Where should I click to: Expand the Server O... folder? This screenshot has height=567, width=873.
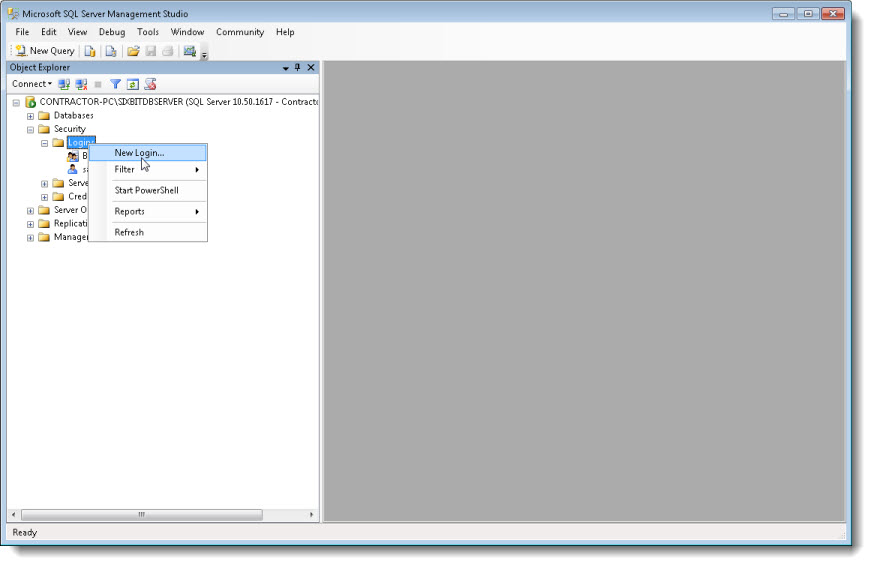[x=31, y=211]
